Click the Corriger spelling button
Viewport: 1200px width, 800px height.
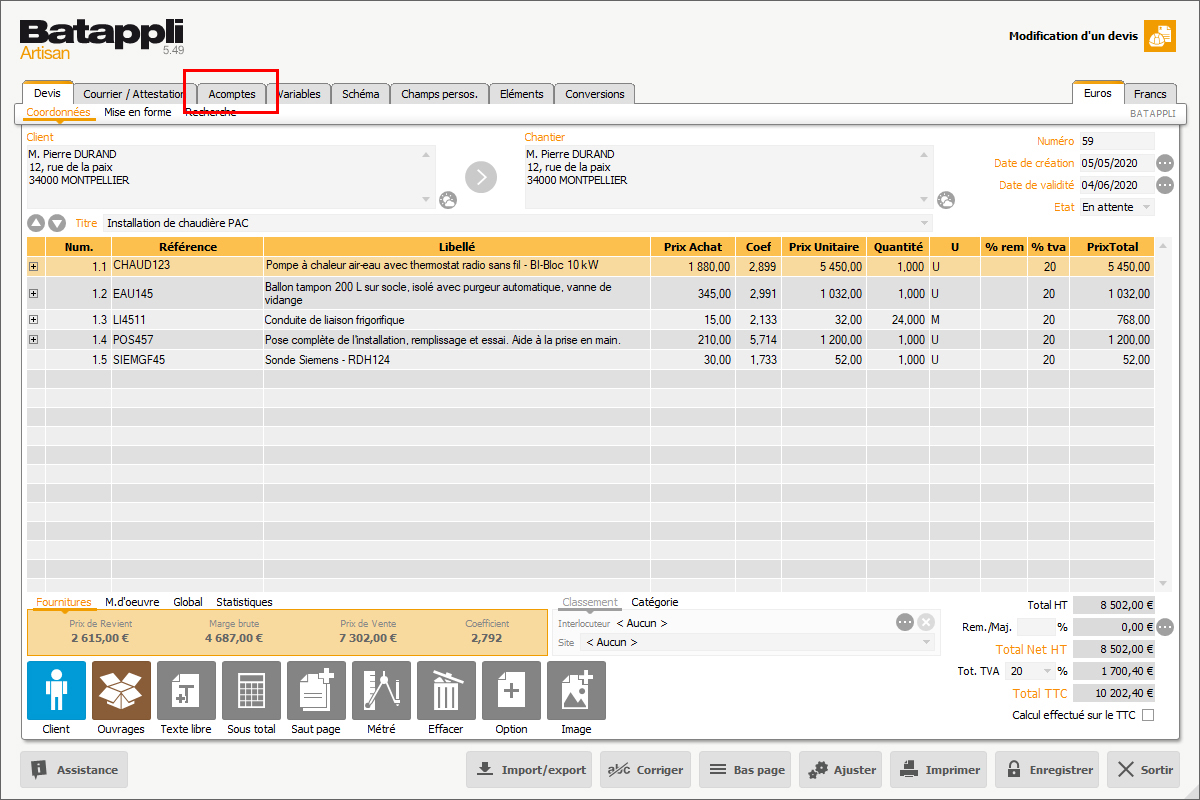click(x=646, y=770)
